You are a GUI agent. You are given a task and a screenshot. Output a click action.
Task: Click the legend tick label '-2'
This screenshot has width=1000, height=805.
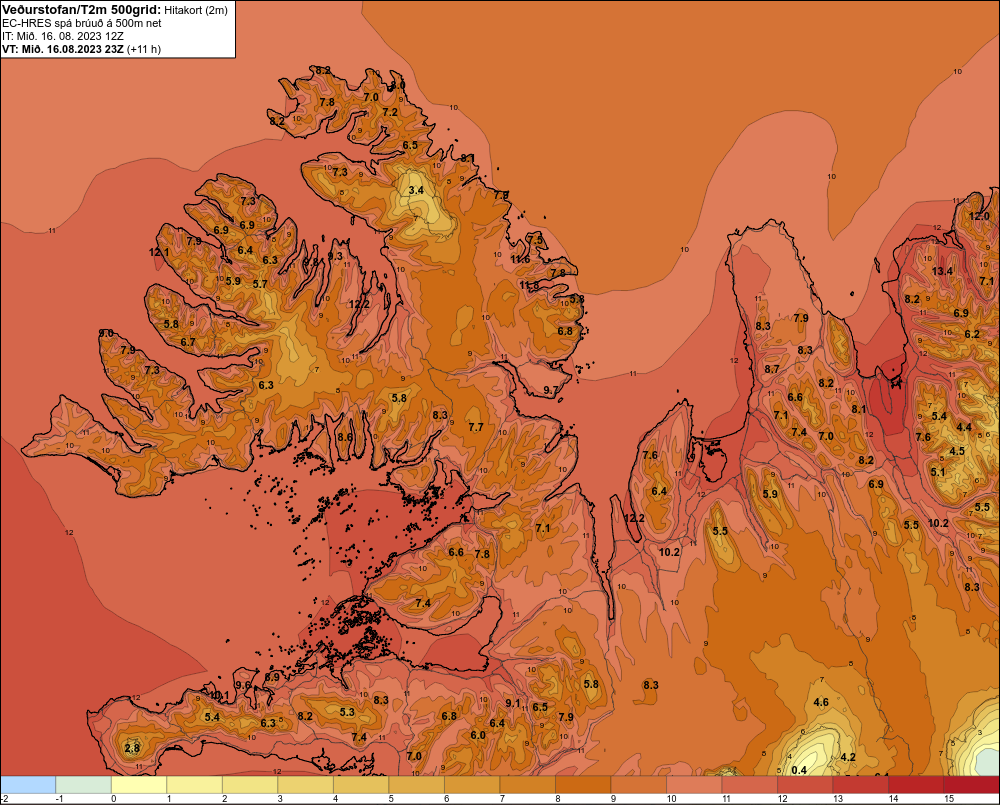click(4, 799)
